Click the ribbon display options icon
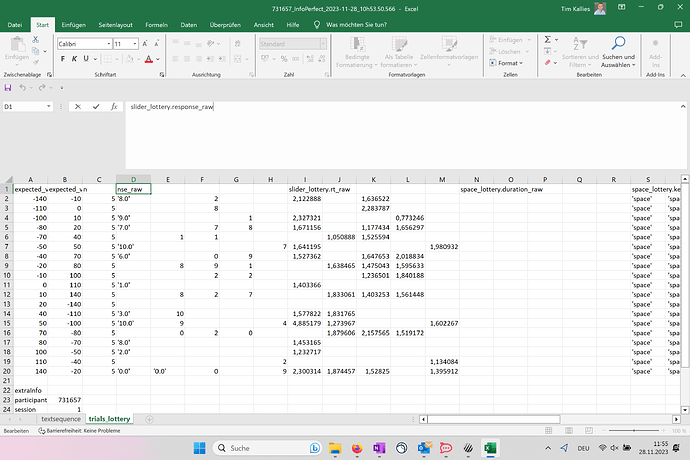This screenshot has height=460, width=690. (x=621, y=7)
